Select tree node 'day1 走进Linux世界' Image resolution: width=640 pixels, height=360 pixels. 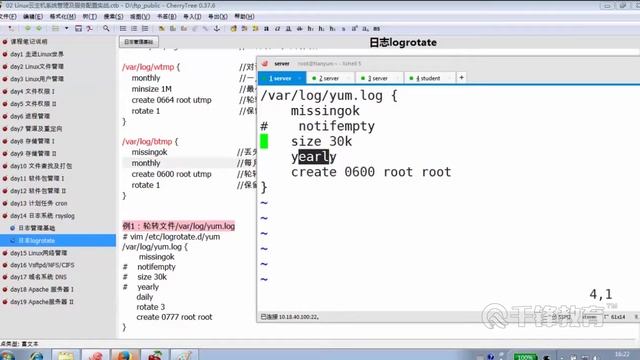[37, 54]
